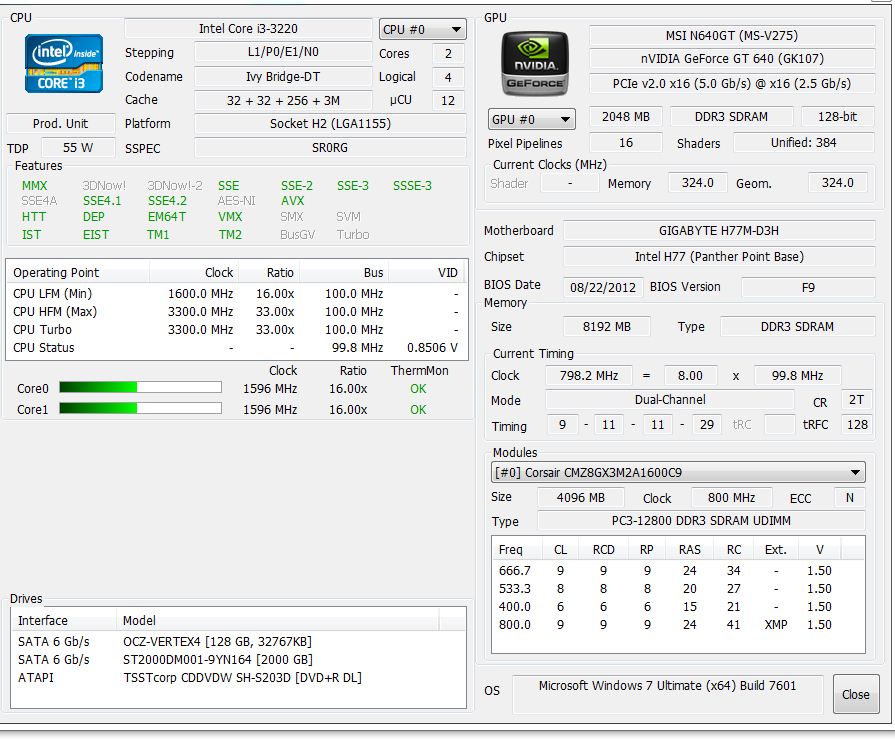Click the Prod. Unit button
Image resolution: width=895 pixels, height=739 pixels.
click(61, 123)
